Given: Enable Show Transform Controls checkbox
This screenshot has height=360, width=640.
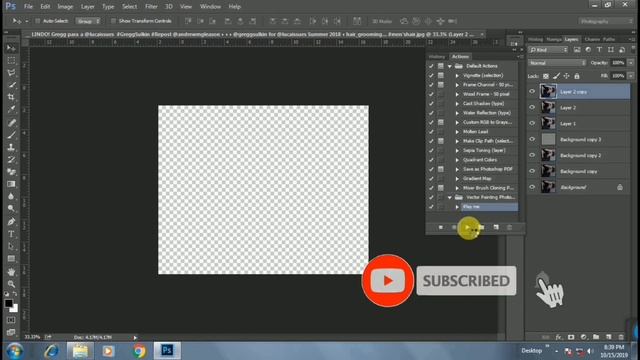Looking at the screenshot, I should tap(113, 21).
